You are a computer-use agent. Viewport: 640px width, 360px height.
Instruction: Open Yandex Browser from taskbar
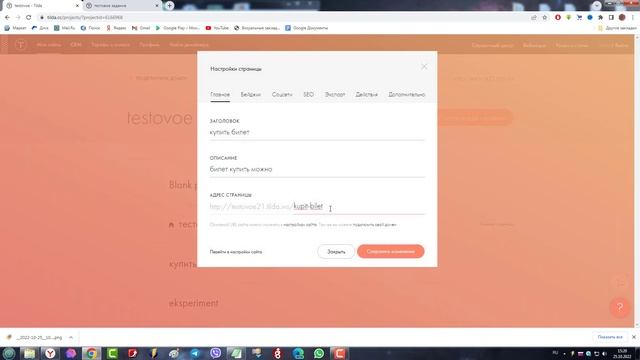click(50, 353)
